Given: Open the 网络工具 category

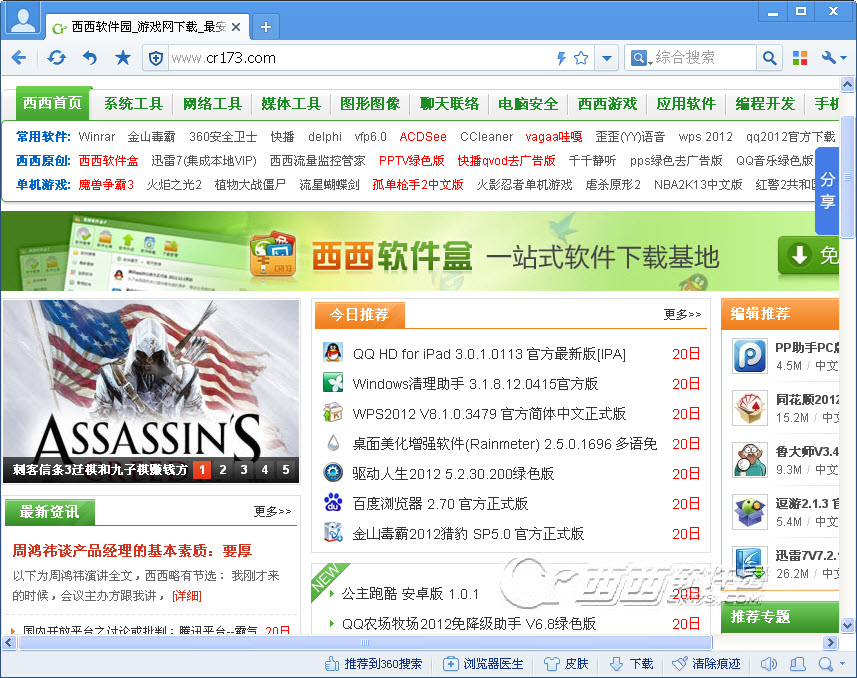Looking at the screenshot, I should coord(212,103).
